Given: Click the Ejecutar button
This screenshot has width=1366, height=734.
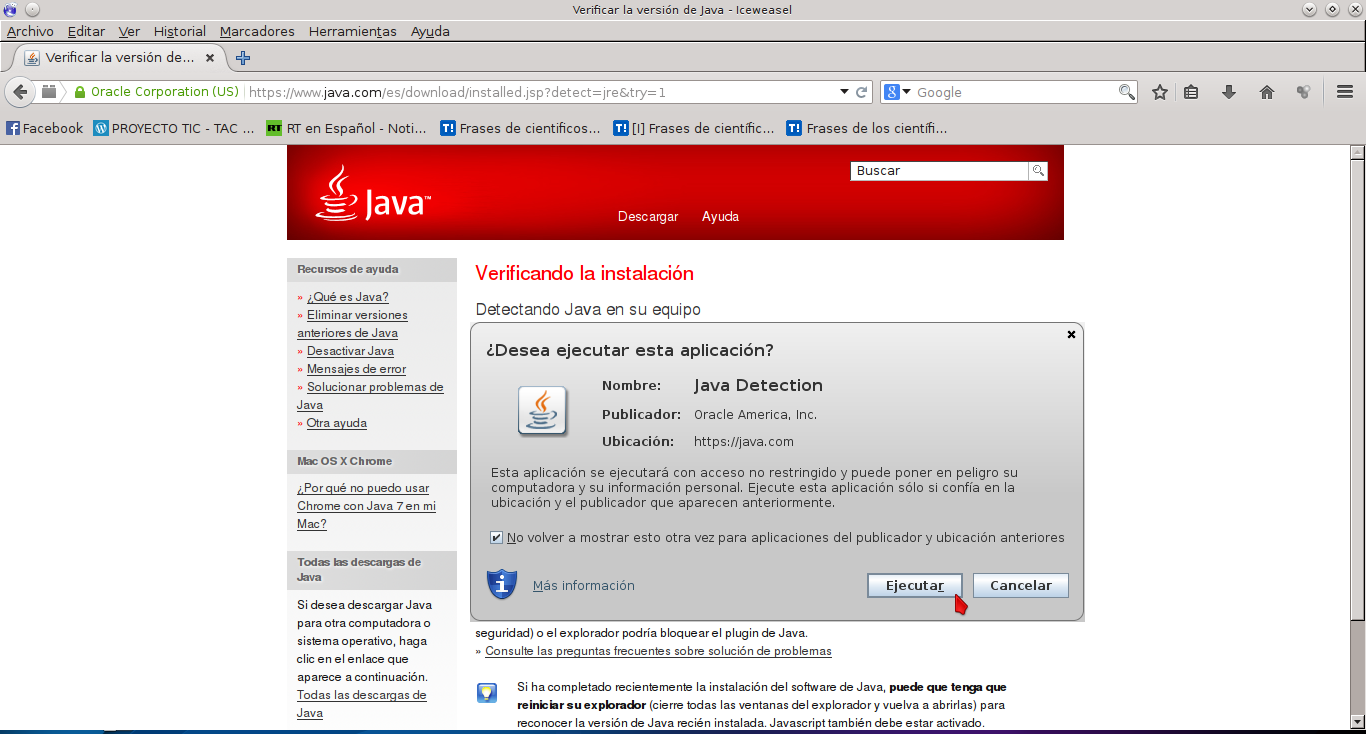Looking at the screenshot, I should 914,585.
